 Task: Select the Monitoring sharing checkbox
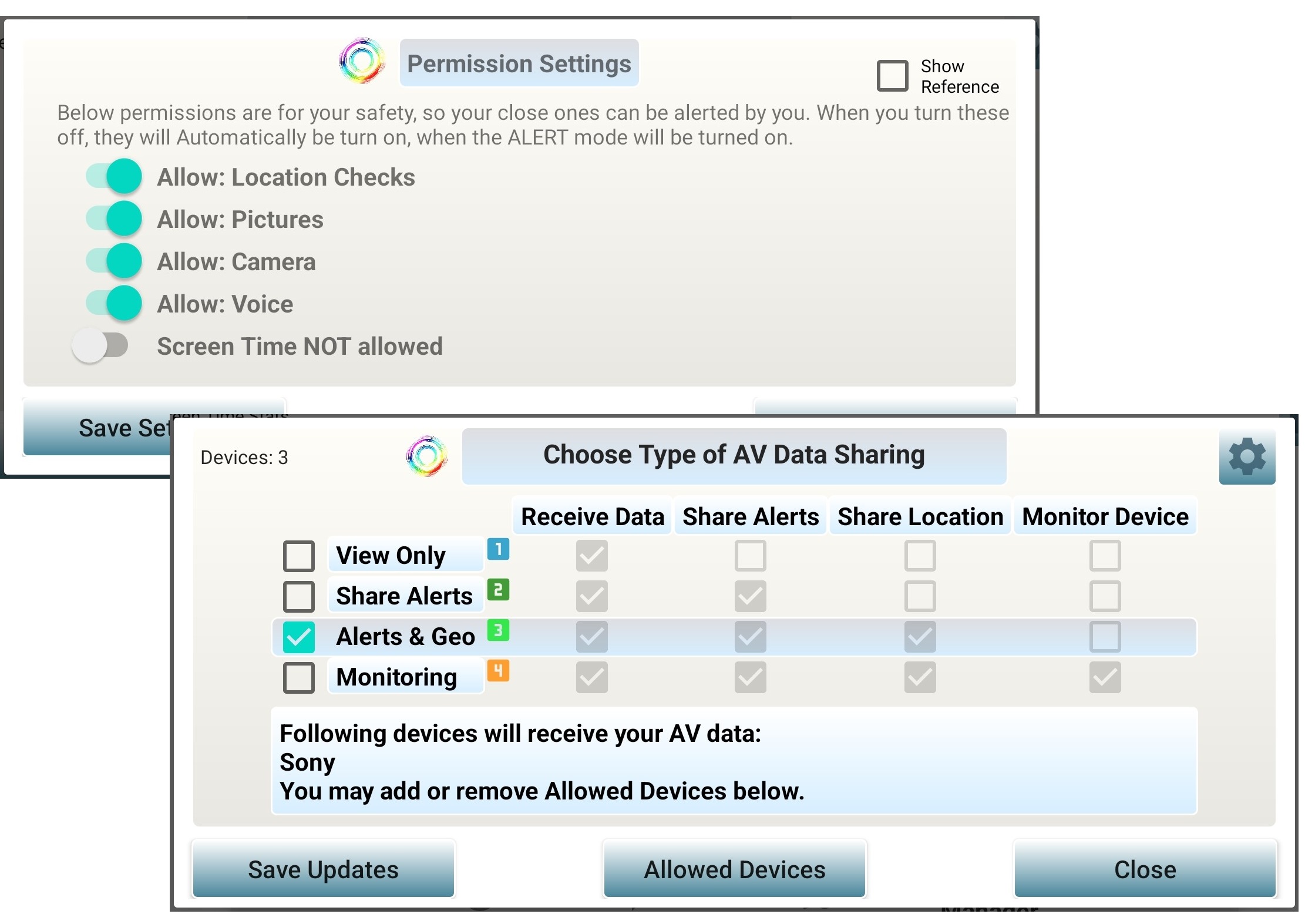click(x=298, y=677)
